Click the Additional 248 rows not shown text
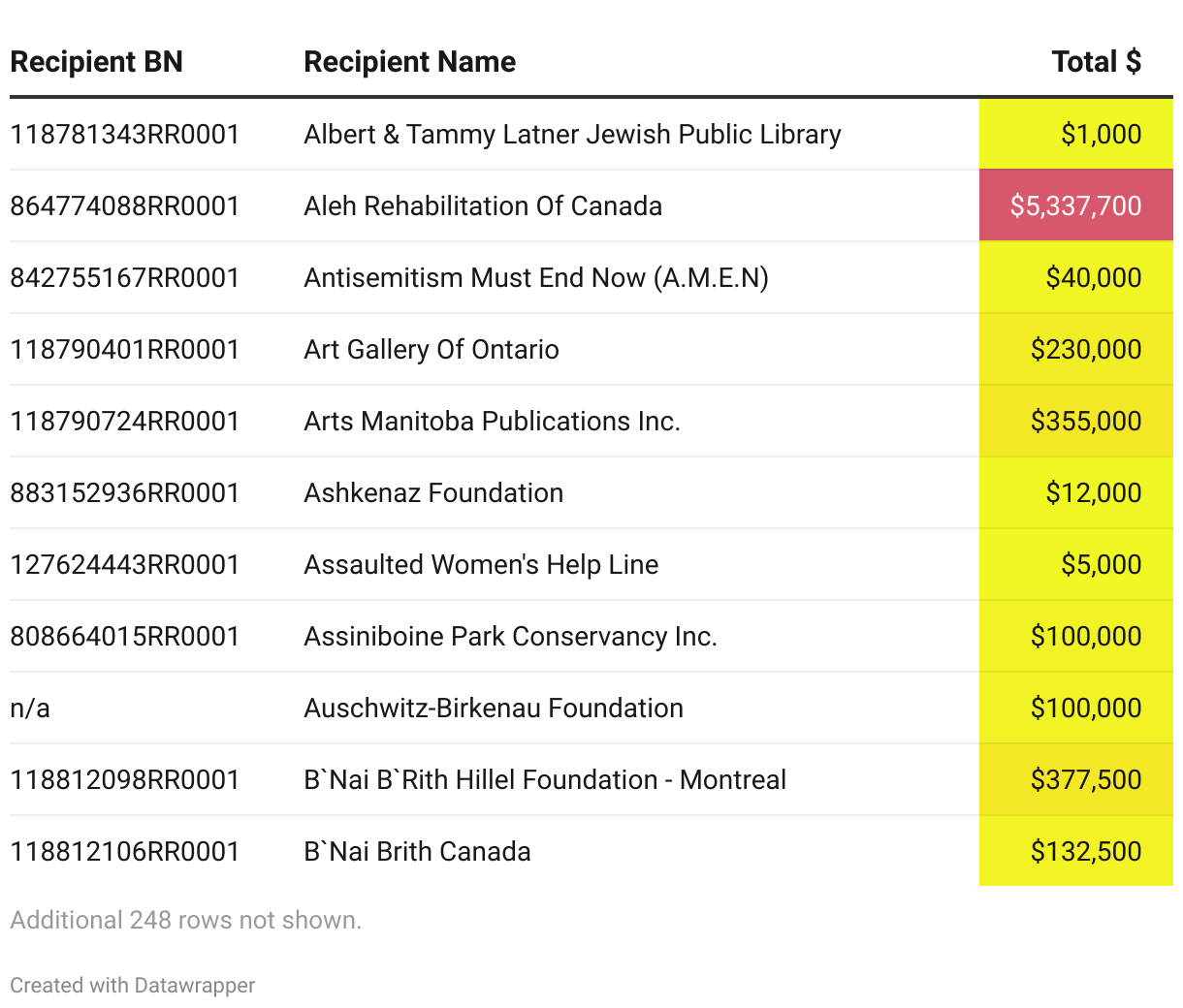 (185, 920)
